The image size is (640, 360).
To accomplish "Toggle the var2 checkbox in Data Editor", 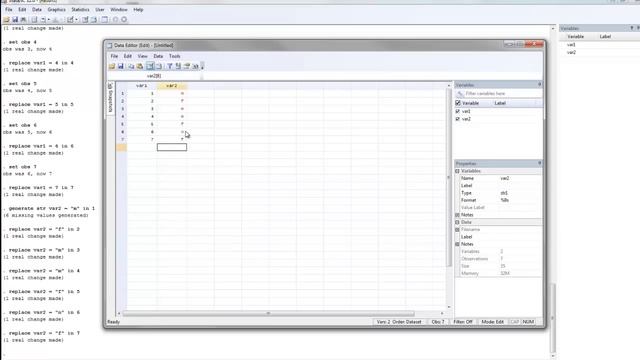I will (458, 119).
